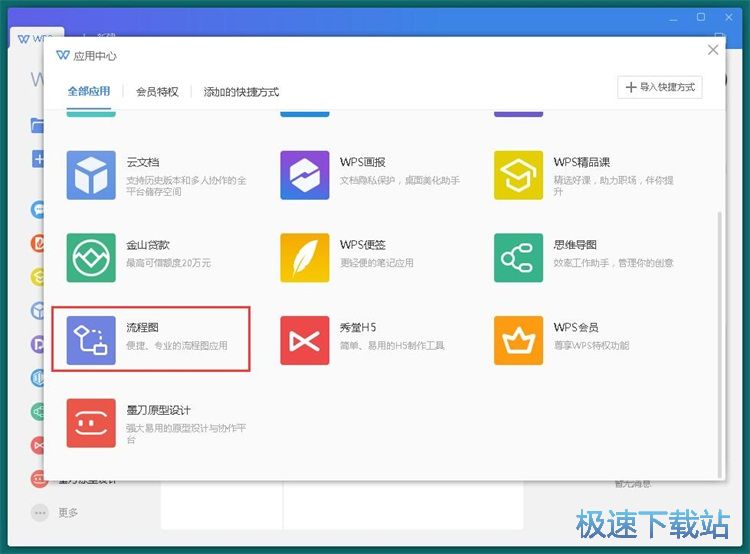
Task: Click the WPS会员 title text
Action: [576, 328]
